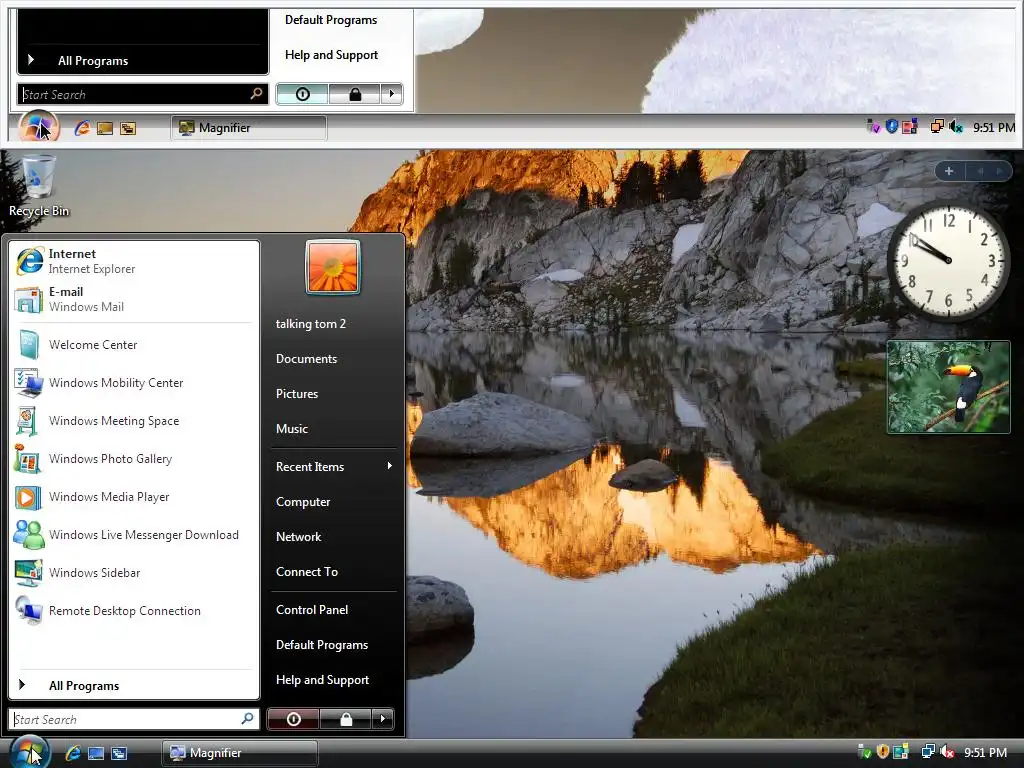Viewport: 1024px width, 768px height.
Task: Click the plus button to add sidebar gadgets
Action: click(x=949, y=171)
